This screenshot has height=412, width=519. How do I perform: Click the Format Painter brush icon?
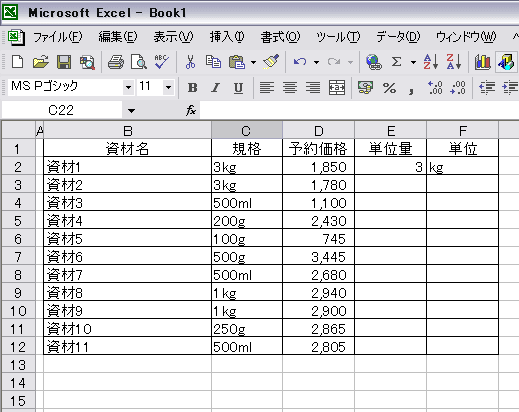(271, 62)
